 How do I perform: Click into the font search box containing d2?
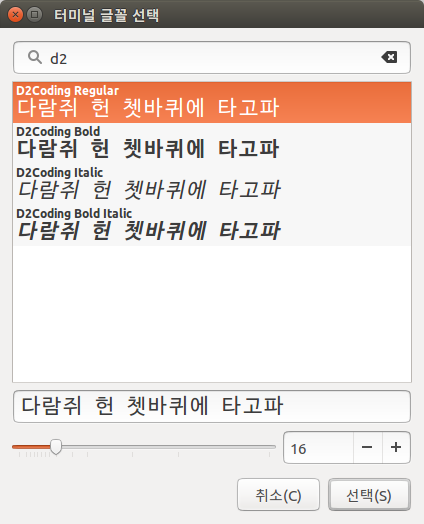[212, 57]
